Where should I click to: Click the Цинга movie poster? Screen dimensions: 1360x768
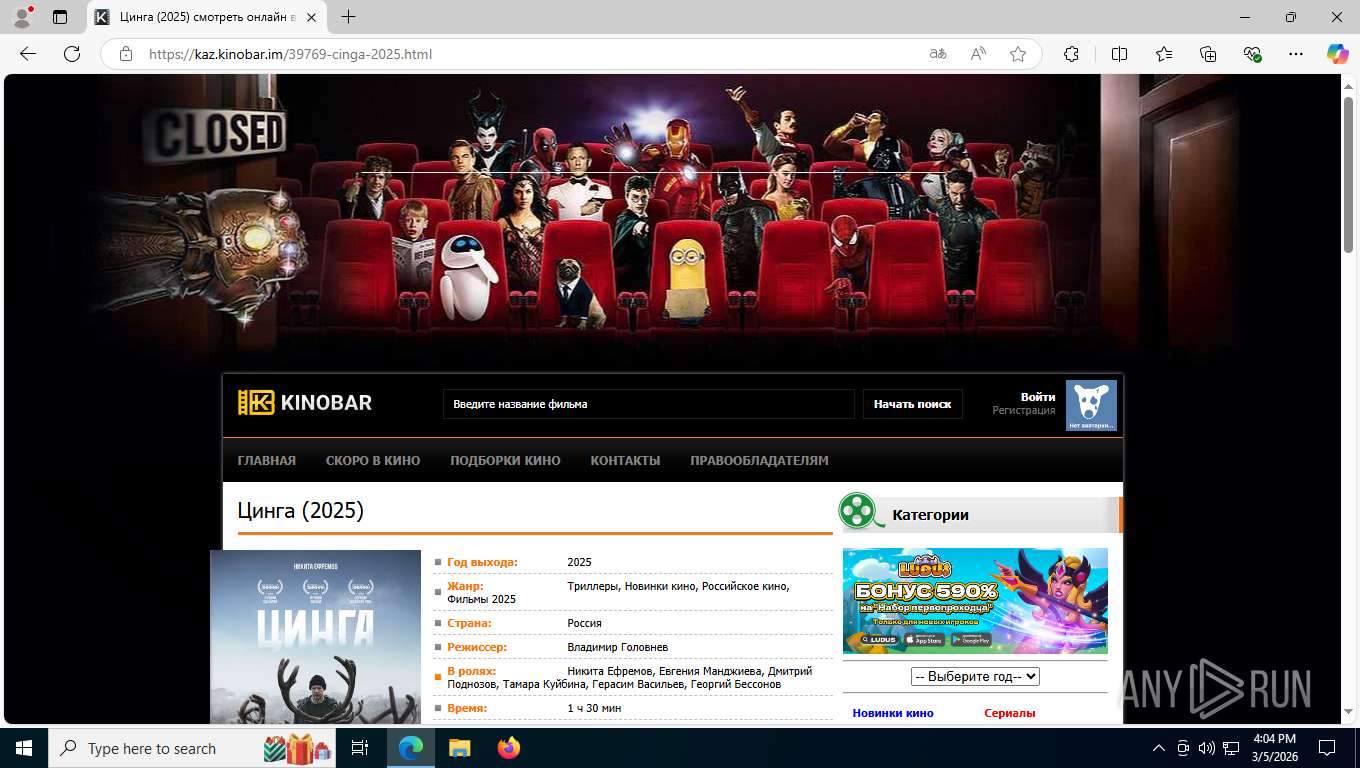pos(315,637)
